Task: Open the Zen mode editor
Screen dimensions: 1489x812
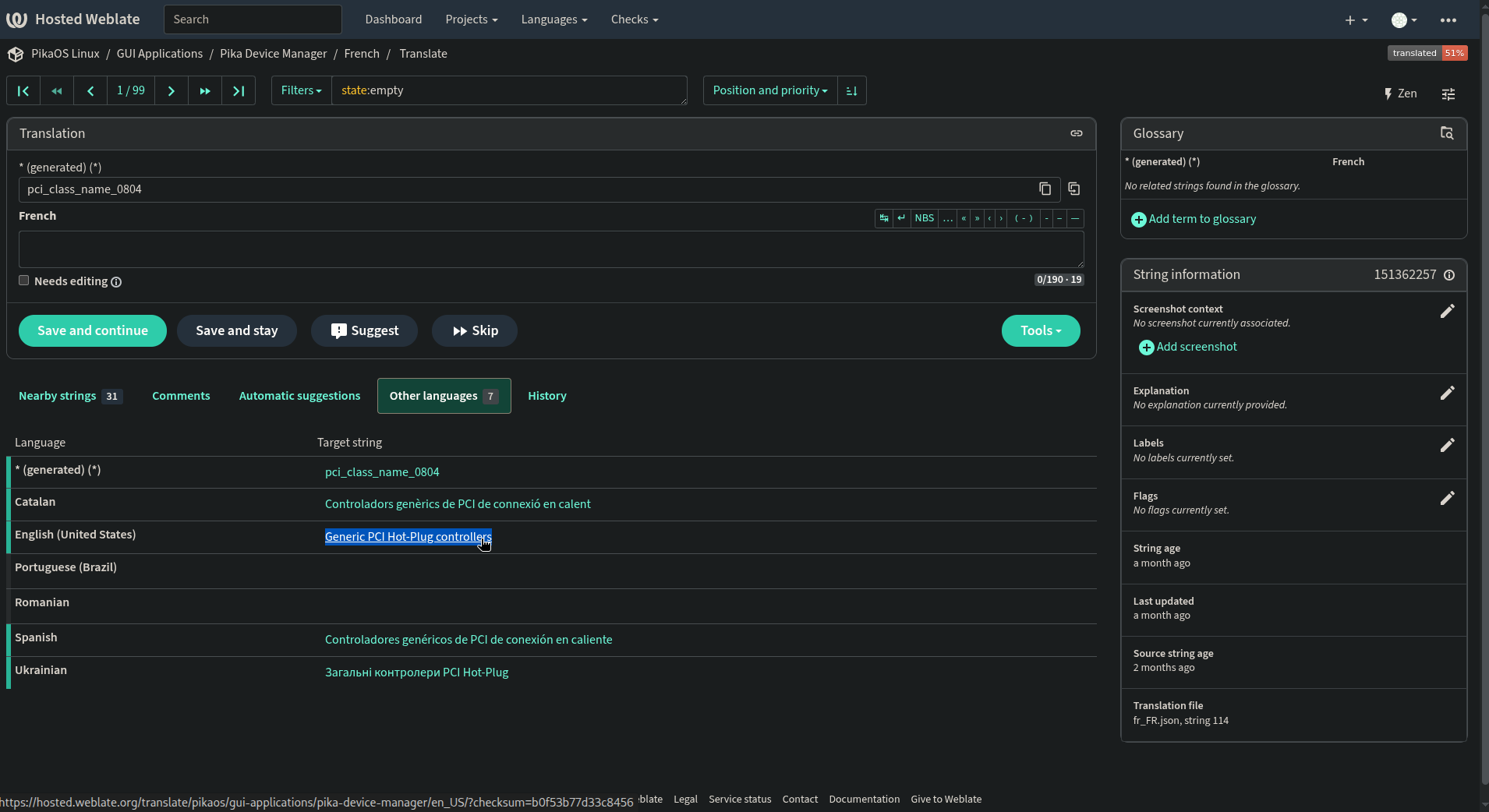Action: point(1400,94)
